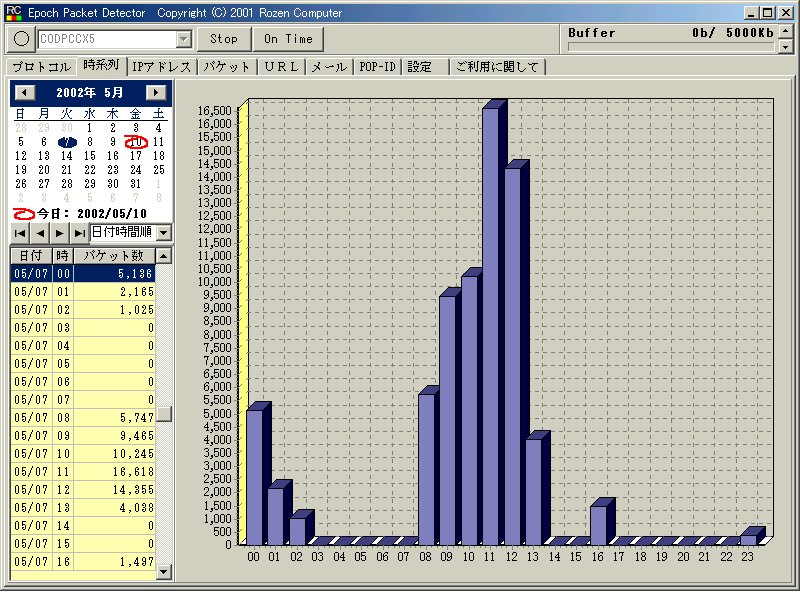Jump to last record navigation button
The height and width of the screenshot is (600, 800).
[x=79, y=234]
